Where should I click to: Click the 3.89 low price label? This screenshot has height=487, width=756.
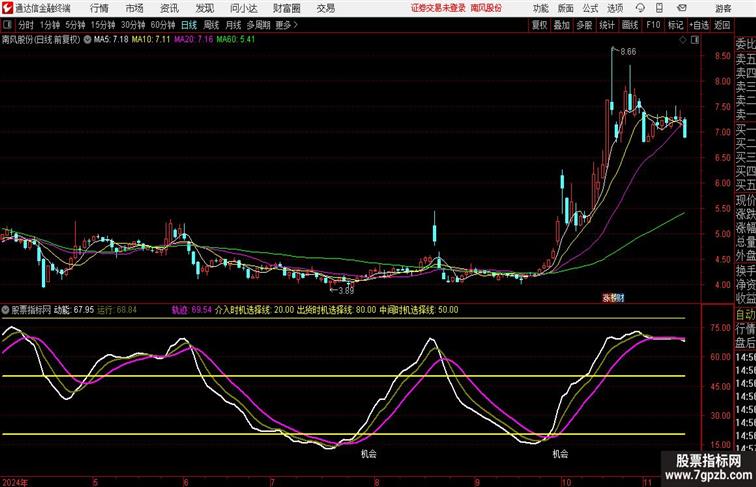346,290
